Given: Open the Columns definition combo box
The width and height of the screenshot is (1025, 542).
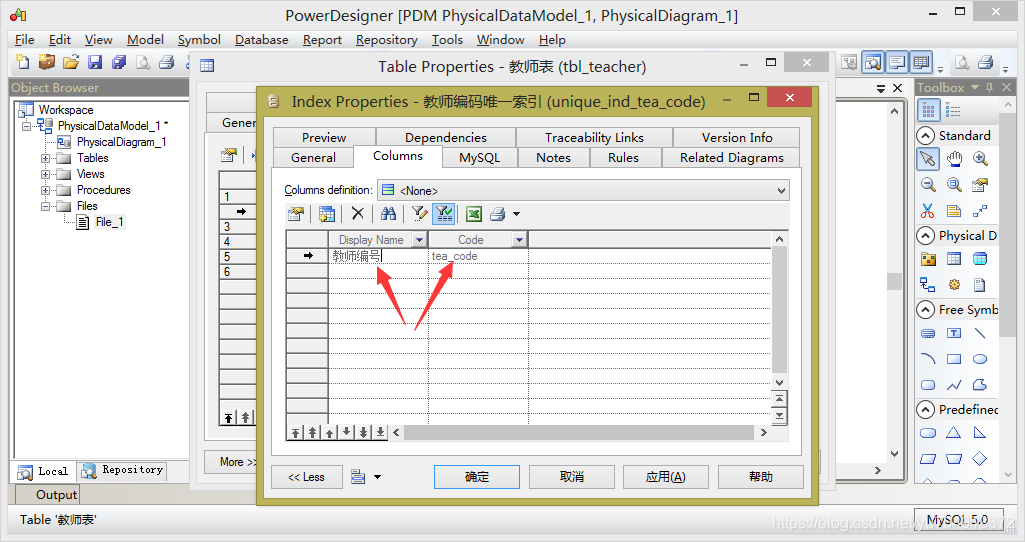Looking at the screenshot, I should click(x=584, y=190).
